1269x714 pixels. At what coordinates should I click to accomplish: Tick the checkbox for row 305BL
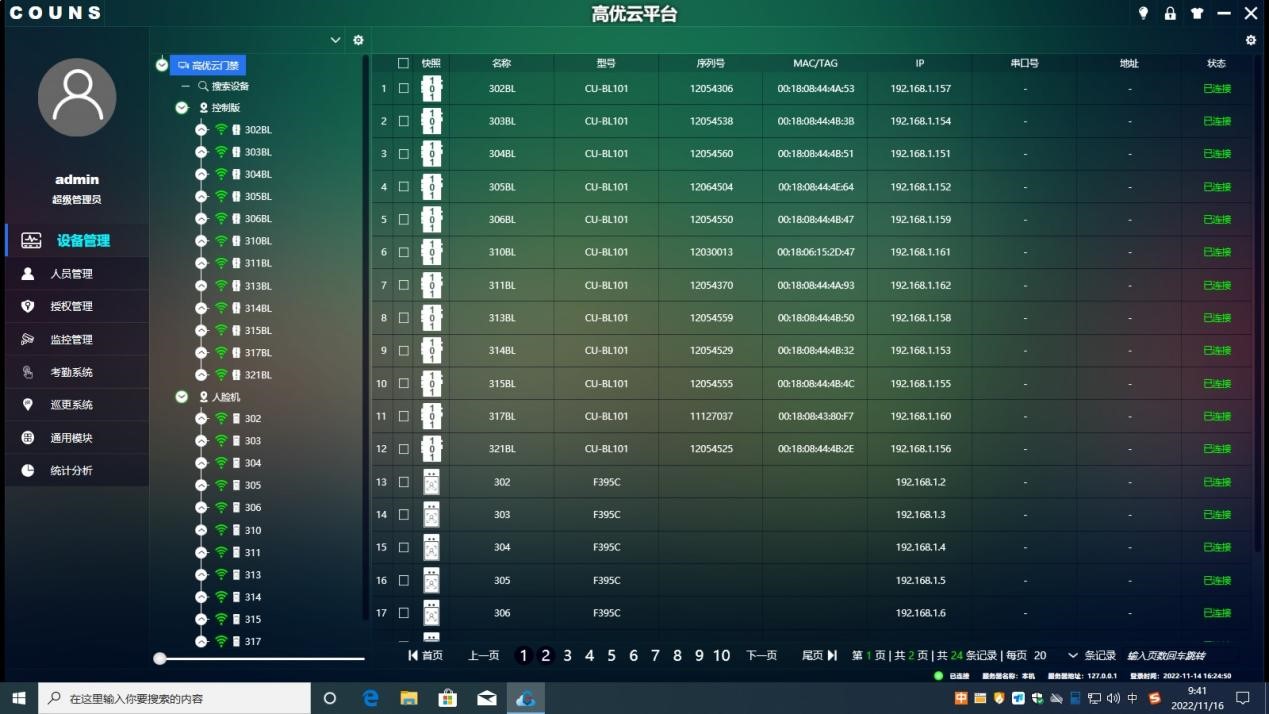[404, 187]
